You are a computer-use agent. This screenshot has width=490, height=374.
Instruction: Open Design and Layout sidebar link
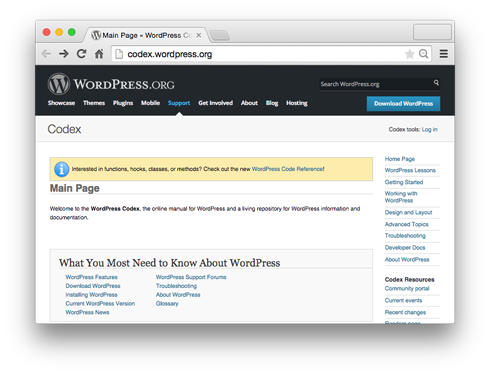coord(408,212)
